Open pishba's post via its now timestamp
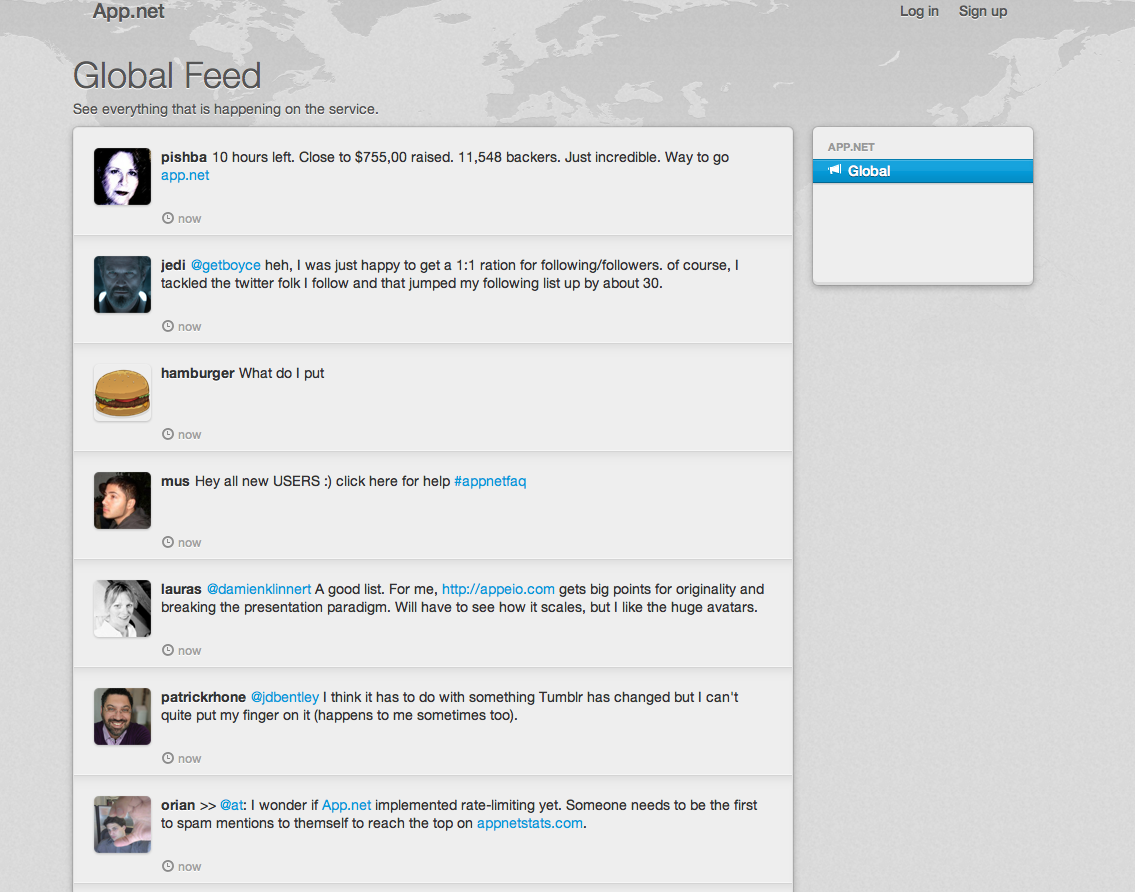Screen dimensions: 1135x892 click(190, 219)
